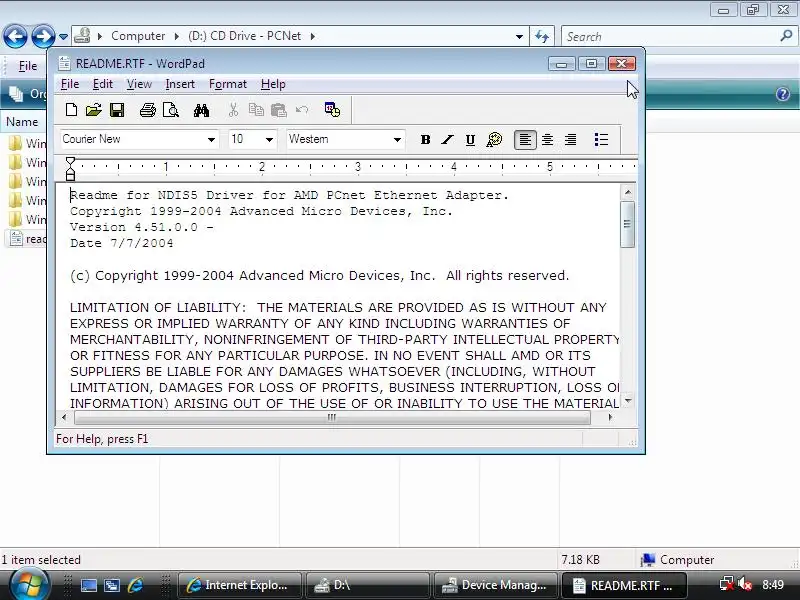800x600 pixels.
Task: Click the ruler indent marker
Action: (x=70, y=169)
